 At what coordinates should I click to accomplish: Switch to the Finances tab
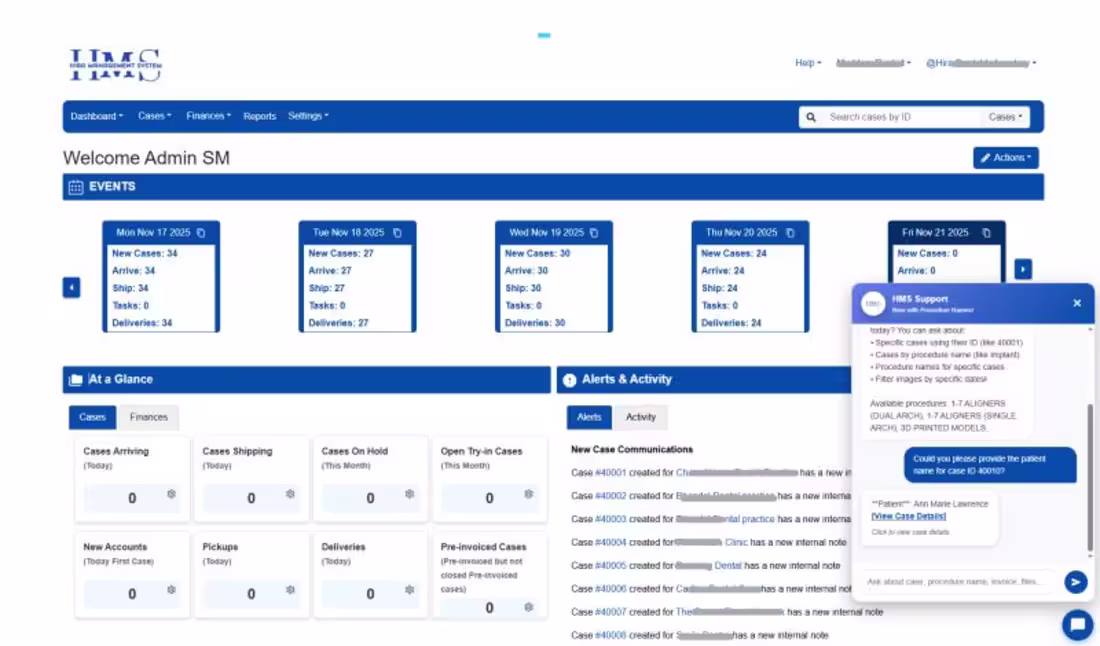[x=149, y=417]
